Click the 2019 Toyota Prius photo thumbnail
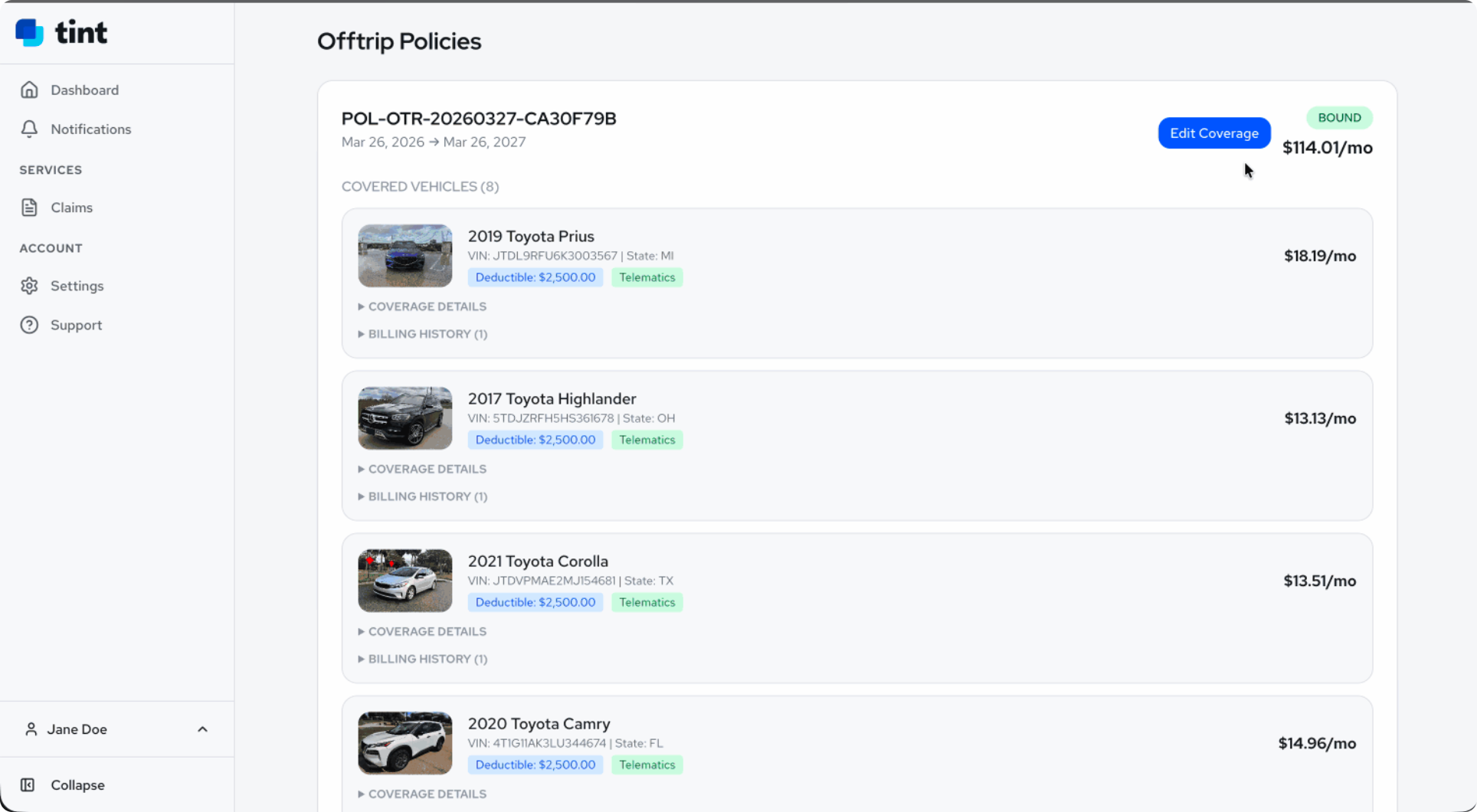This screenshot has width=1477, height=812. 404,255
